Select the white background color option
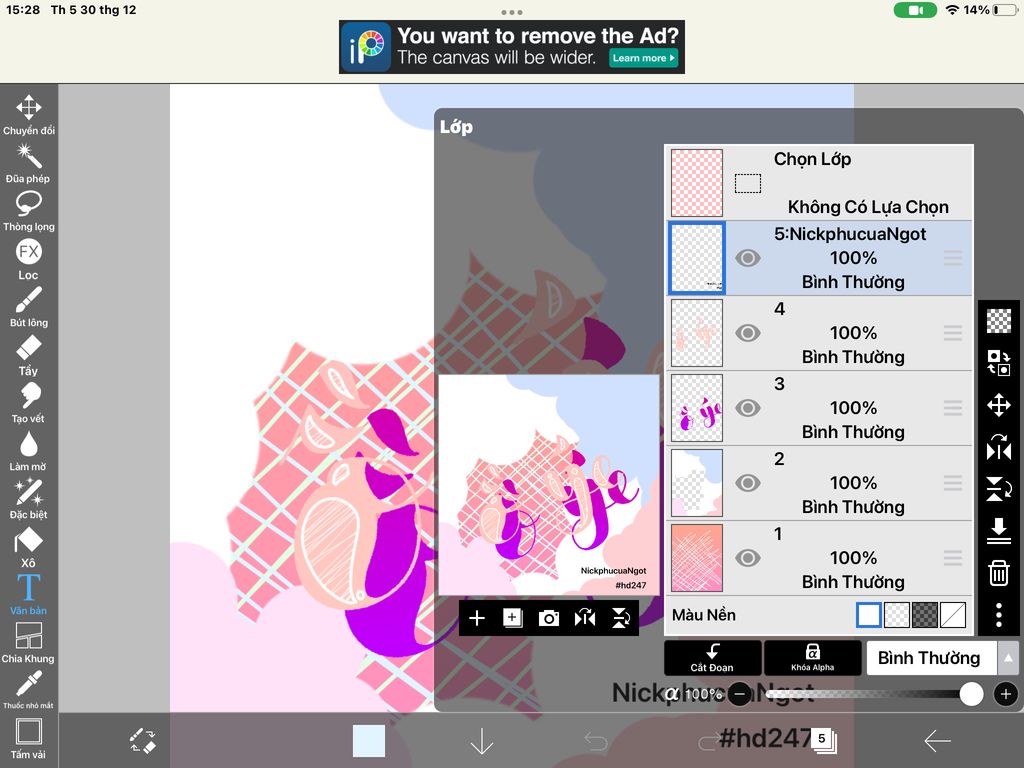Viewport: 1024px width, 768px height. click(x=869, y=615)
